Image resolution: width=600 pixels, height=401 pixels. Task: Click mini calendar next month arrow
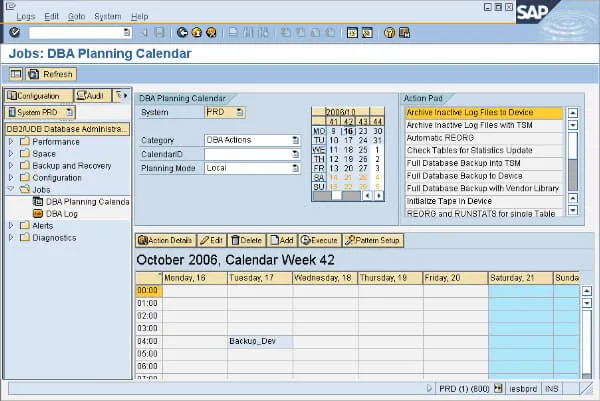379,196
